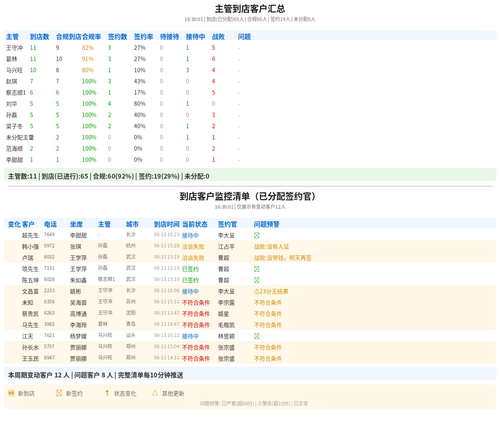
Task: Click the green check icon in phone 7649 row
Action: click(257, 235)
